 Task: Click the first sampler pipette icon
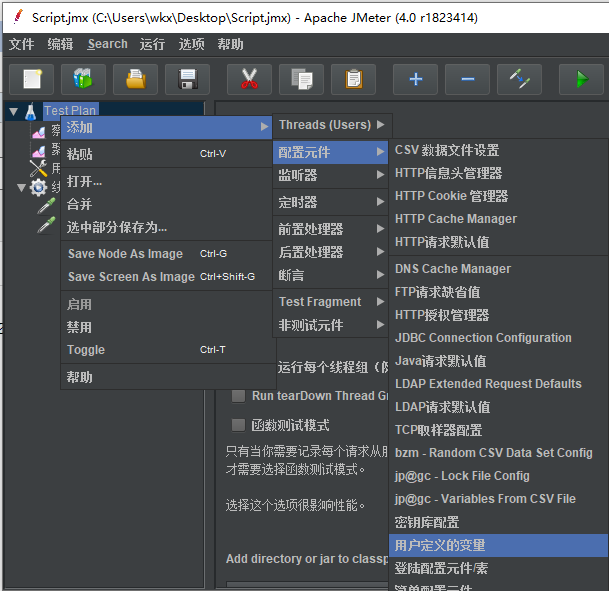point(46,206)
